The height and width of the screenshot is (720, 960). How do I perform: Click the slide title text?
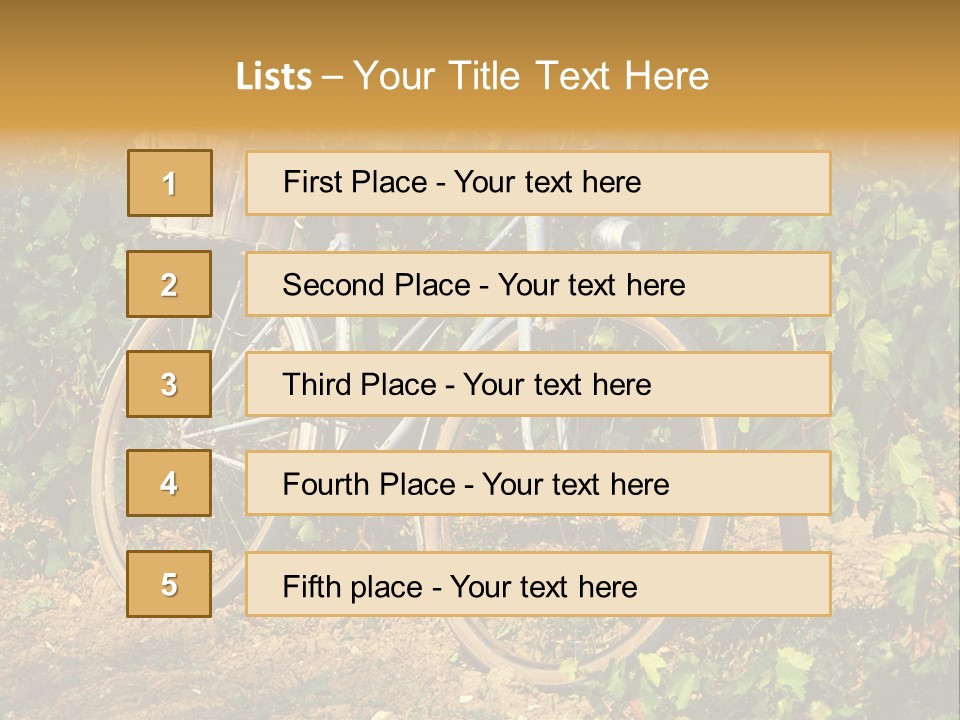click(472, 76)
